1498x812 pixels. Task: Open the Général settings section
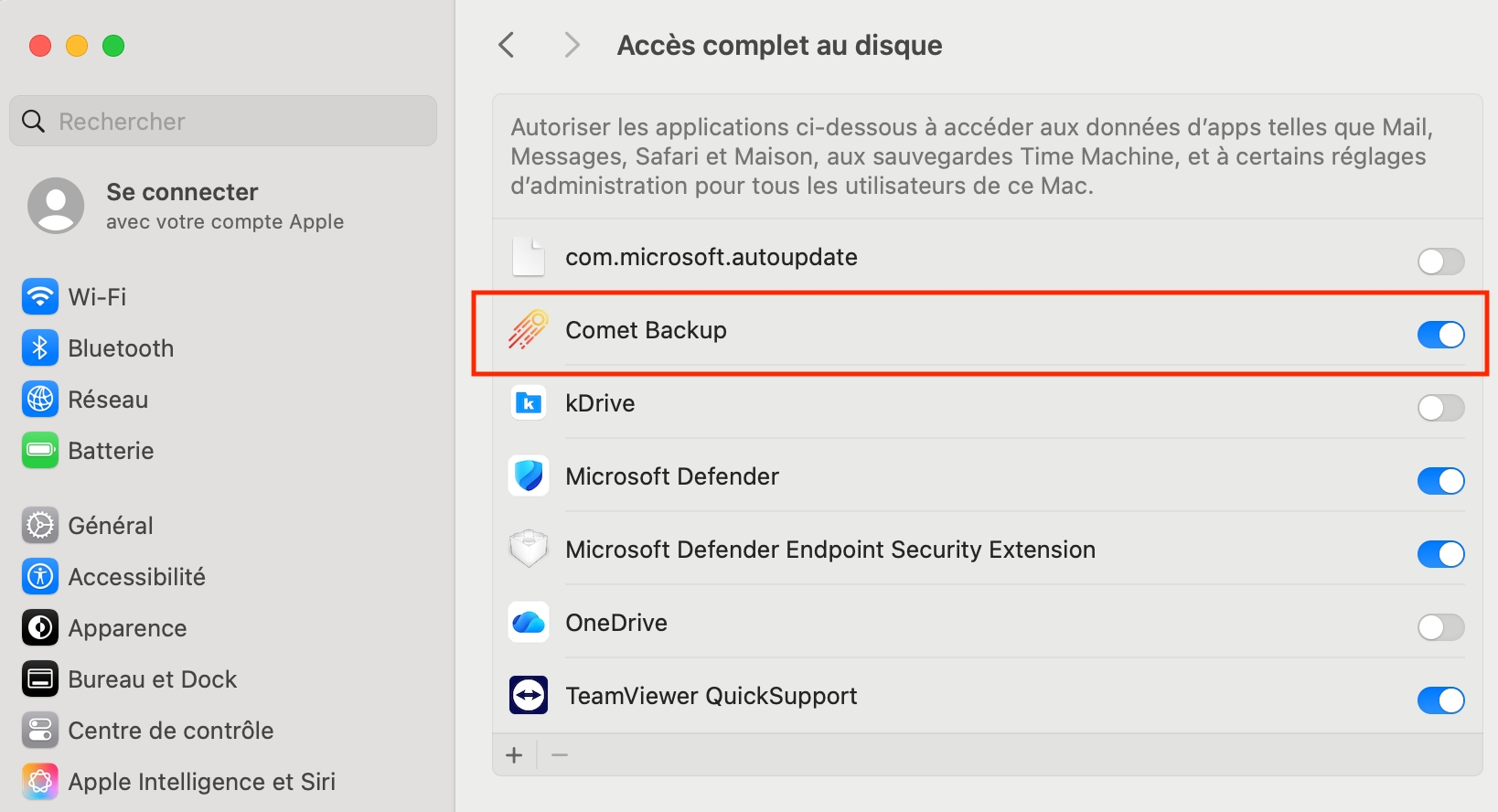tap(110, 526)
